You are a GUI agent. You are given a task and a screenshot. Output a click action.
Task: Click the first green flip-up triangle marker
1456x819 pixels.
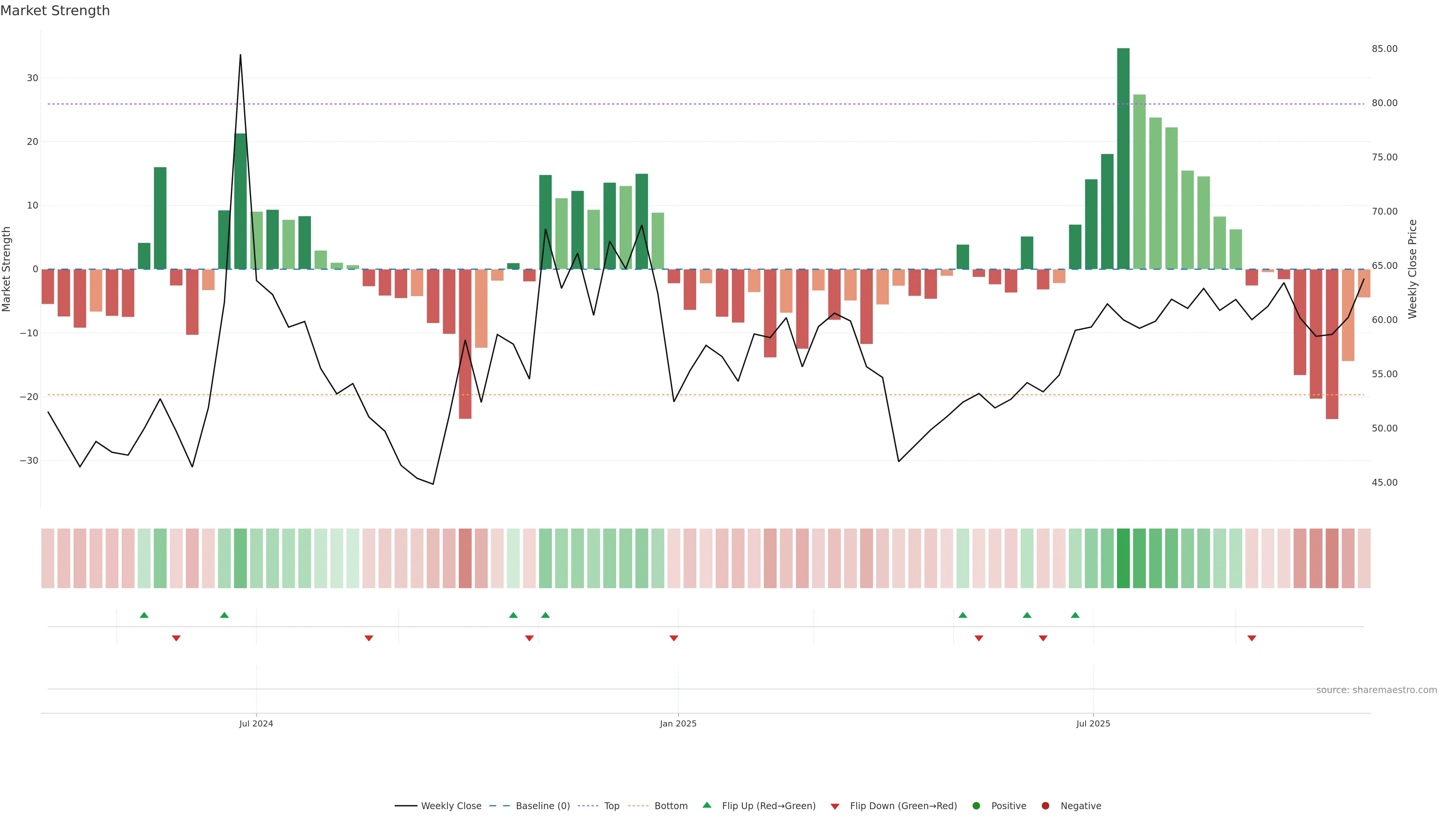click(144, 615)
